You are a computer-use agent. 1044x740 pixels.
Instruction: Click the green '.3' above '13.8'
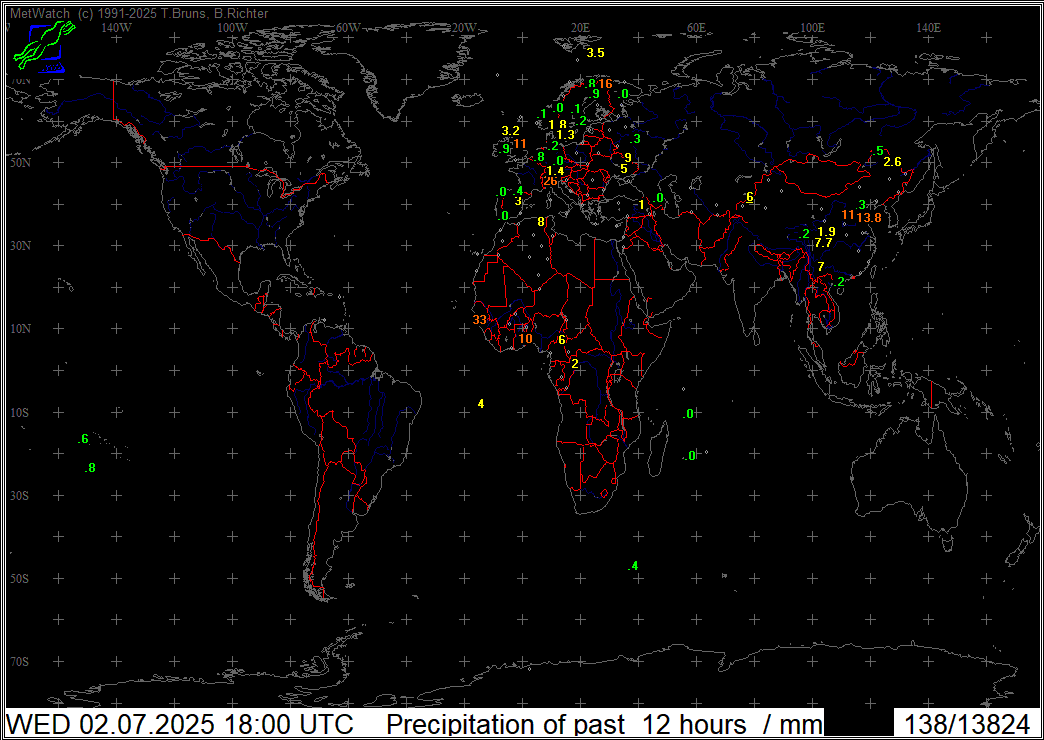click(861, 204)
